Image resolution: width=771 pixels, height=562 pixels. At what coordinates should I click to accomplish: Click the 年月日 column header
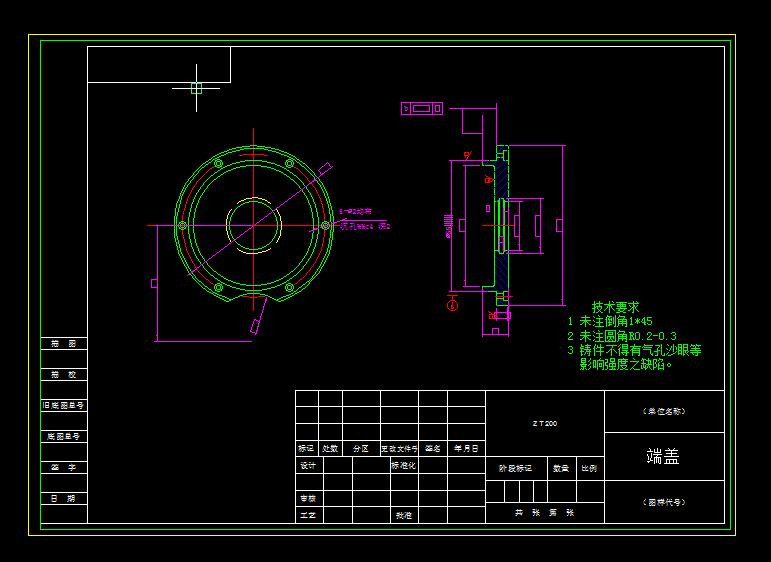click(x=466, y=448)
